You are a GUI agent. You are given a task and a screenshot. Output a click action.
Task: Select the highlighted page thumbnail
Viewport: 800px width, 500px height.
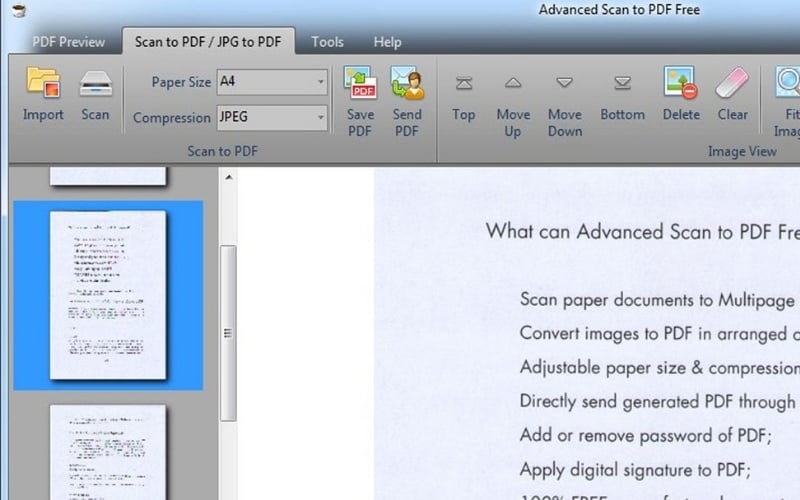[x=108, y=295]
